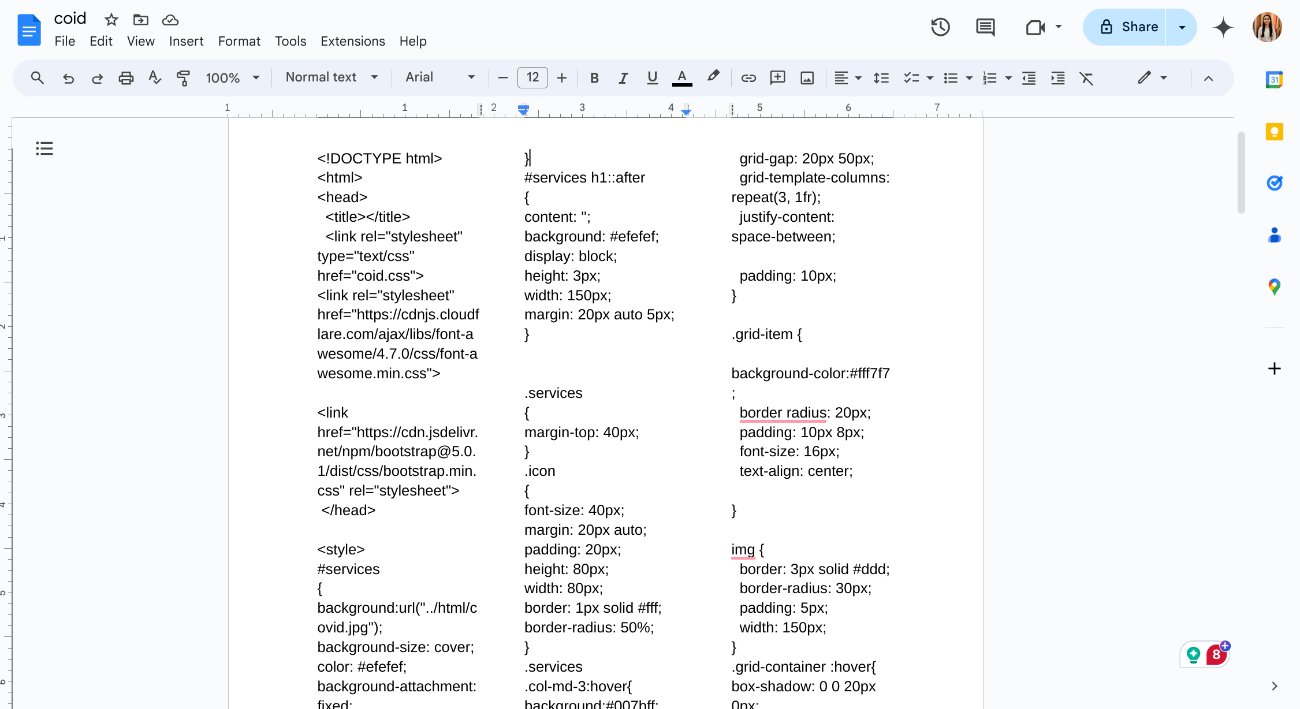Viewport: 1300px width, 709px height.
Task: Open the text color picker
Action: [681, 77]
